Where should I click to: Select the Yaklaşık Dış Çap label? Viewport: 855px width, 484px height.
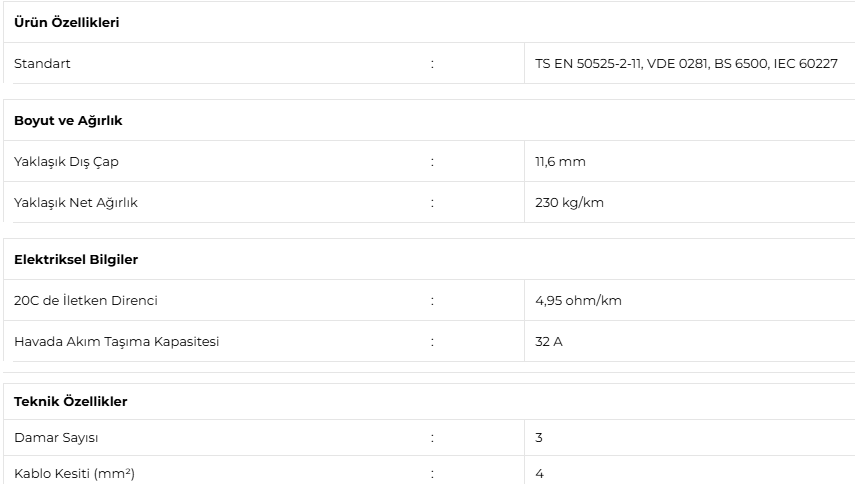coord(66,161)
